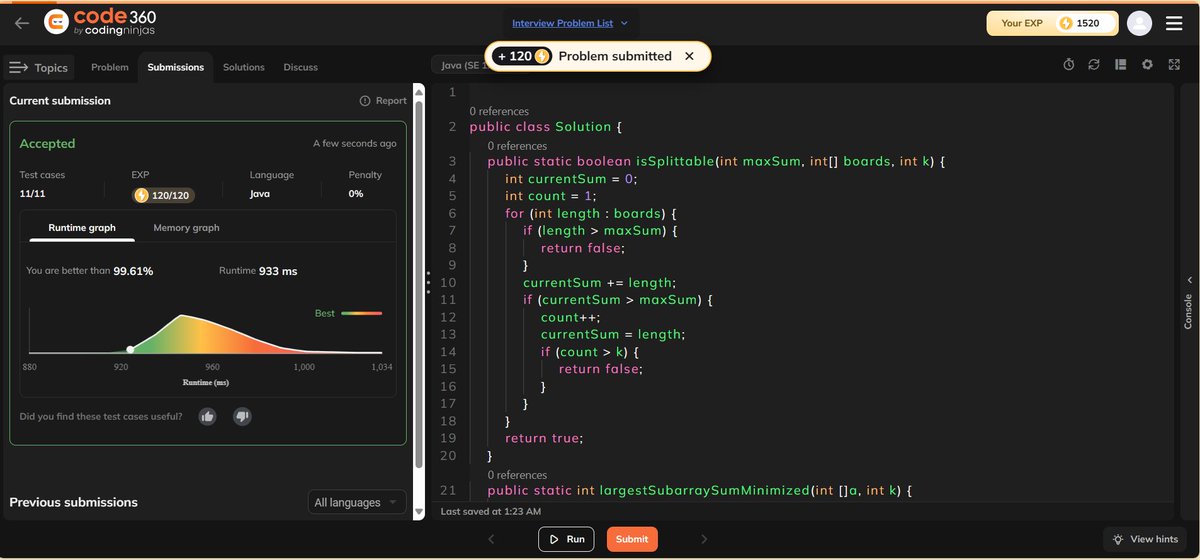The width and height of the screenshot is (1200, 560).
Task: Dismiss the Problem submitted notification
Action: pyautogui.click(x=689, y=56)
